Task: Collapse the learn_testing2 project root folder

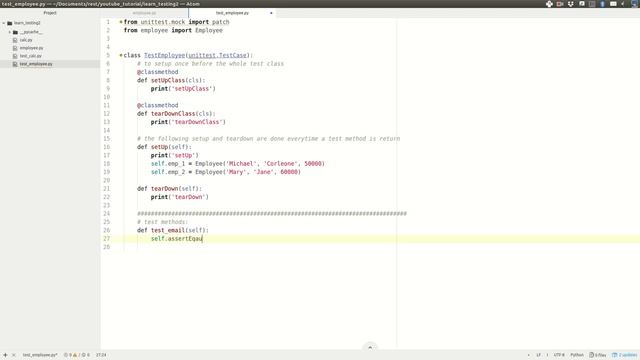Action: point(4,23)
